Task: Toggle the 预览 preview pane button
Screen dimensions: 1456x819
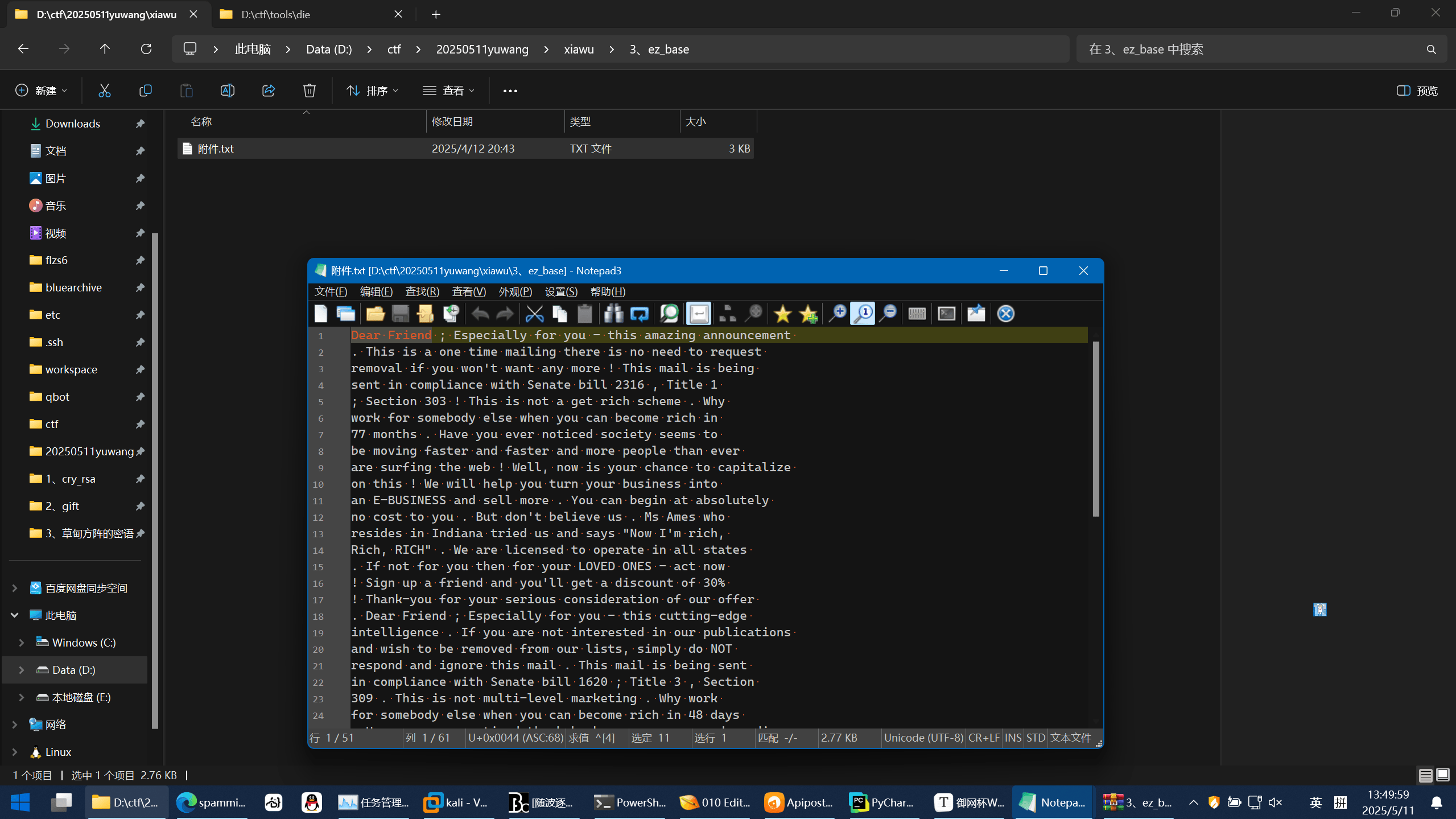Action: [x=1417, y=90]
